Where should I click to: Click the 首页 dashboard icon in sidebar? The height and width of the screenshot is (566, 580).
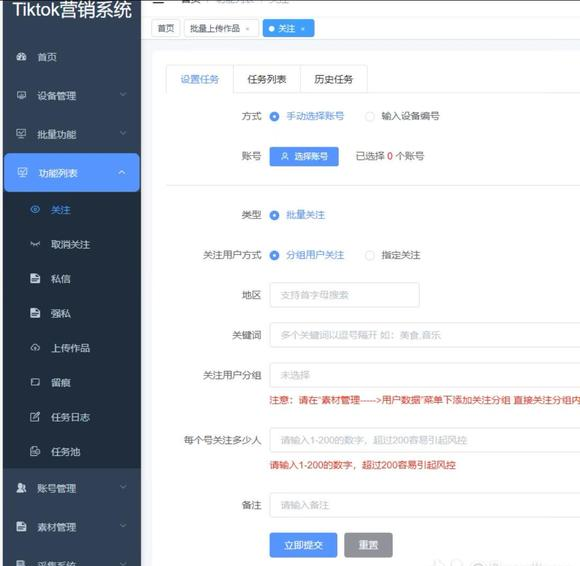tap(21, 57)
